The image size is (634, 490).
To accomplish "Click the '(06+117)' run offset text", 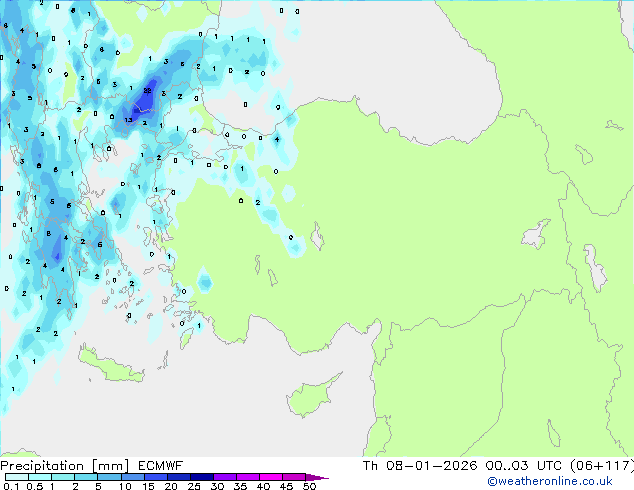I will [x=602, y=465].
